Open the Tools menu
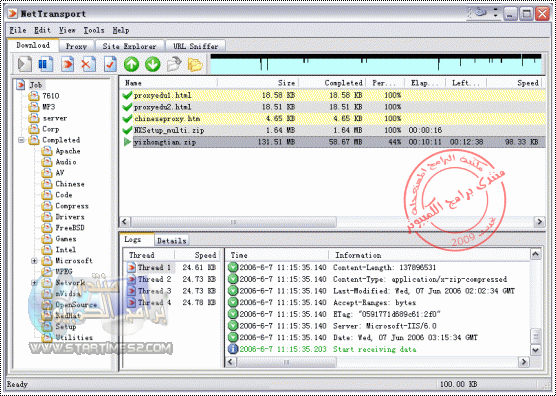This screenshot has height=396, width=556. [94, 30]
